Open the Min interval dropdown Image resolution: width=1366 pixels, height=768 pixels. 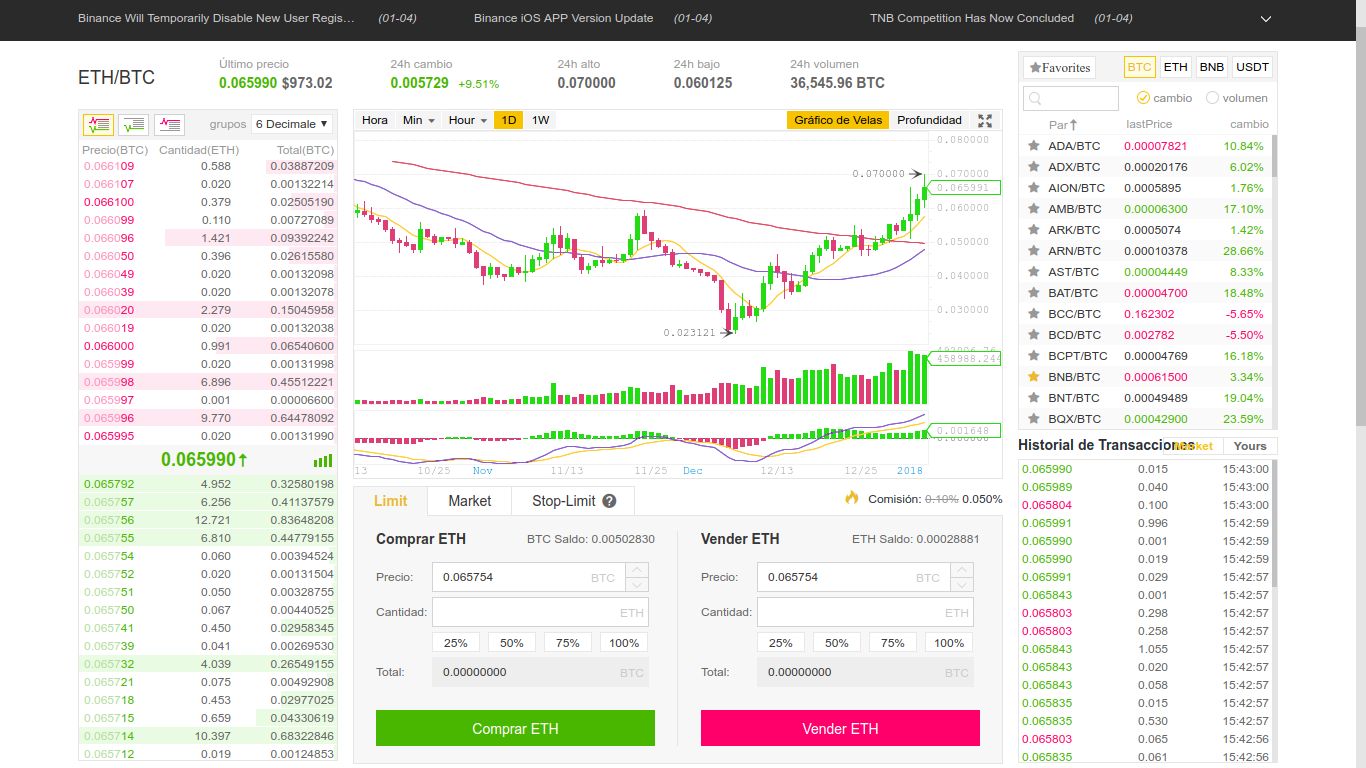coord(418,120)
